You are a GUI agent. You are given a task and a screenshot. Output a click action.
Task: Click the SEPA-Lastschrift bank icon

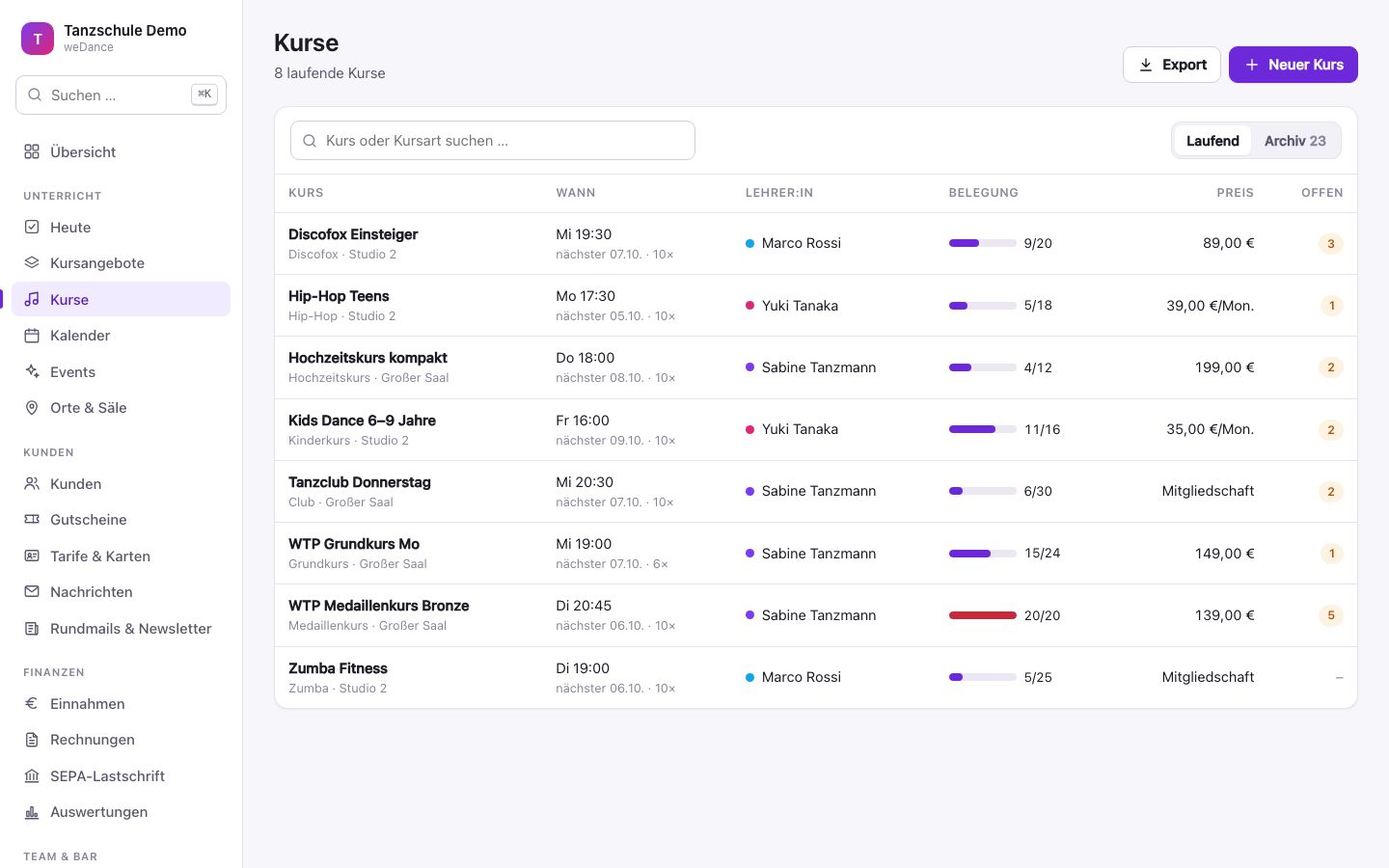coord(32,775)
